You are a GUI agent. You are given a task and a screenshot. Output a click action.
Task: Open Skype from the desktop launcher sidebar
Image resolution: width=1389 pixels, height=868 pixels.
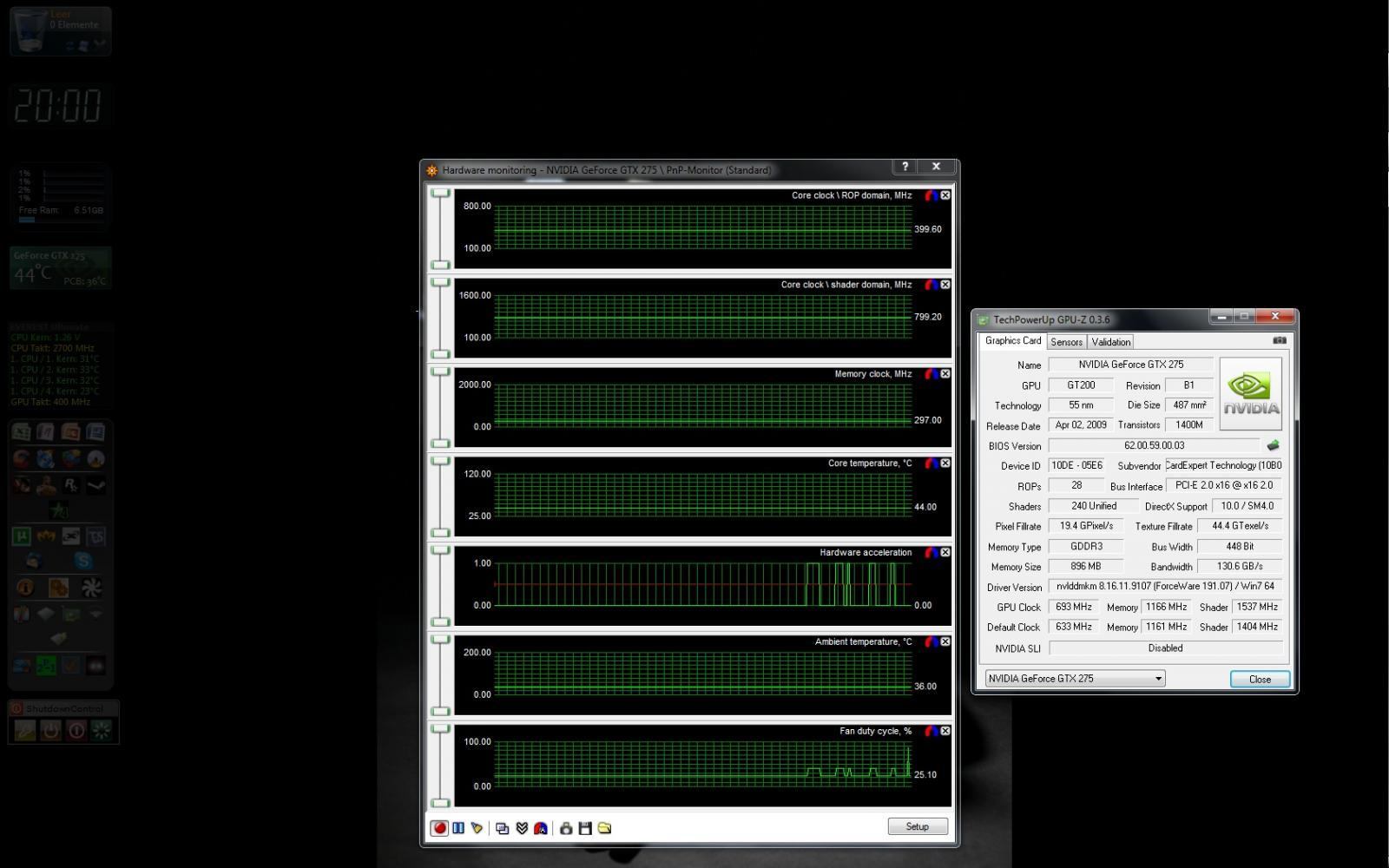tap(83, 561)
